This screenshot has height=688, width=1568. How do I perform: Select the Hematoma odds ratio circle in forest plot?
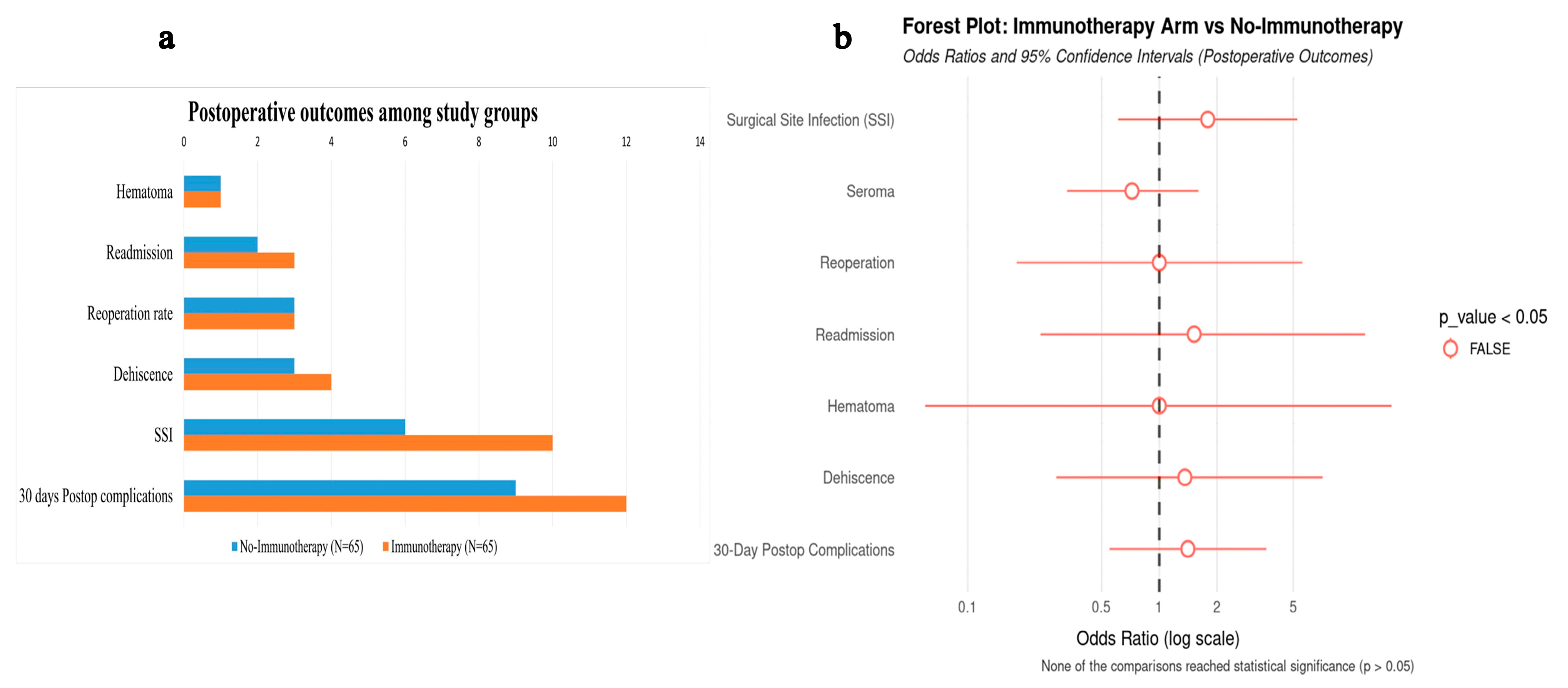[x=1158, y=405]
